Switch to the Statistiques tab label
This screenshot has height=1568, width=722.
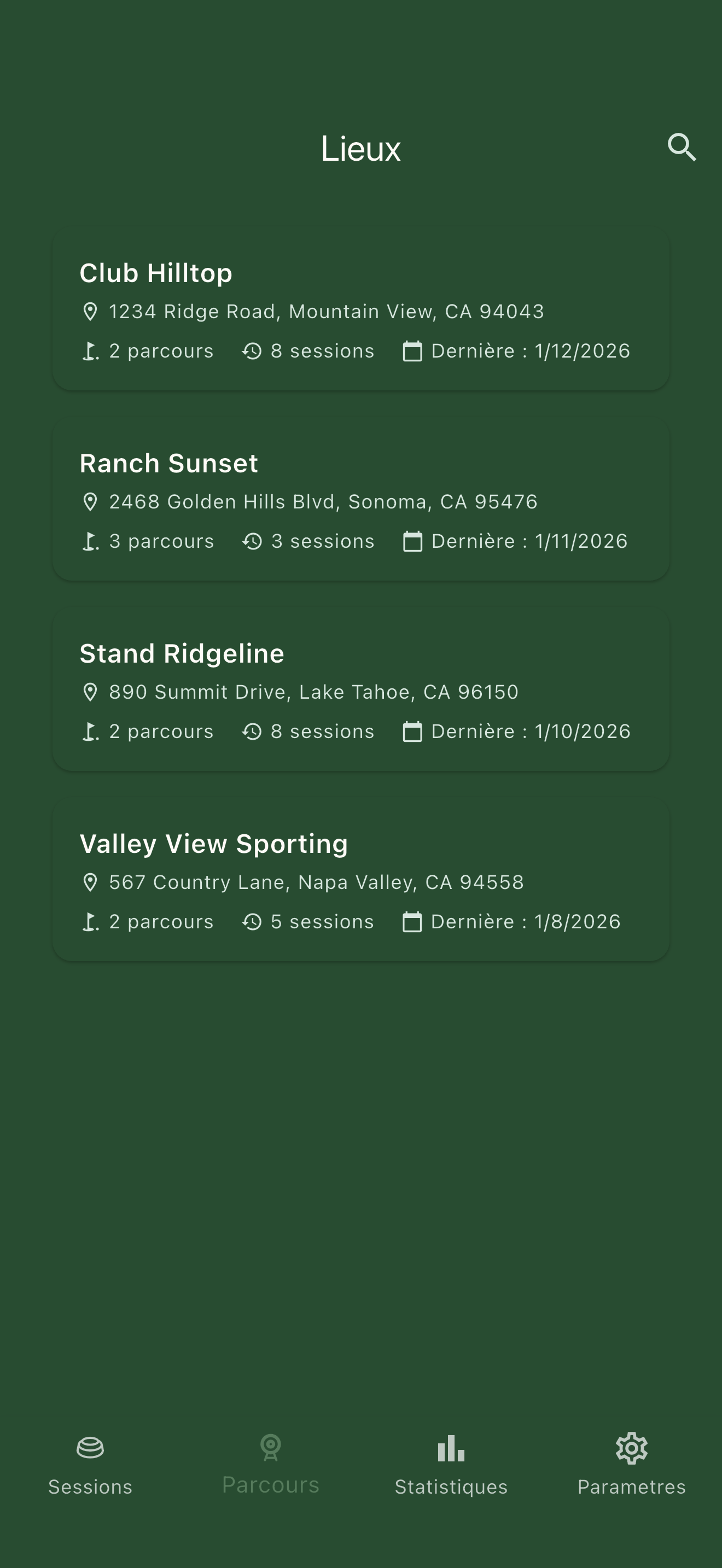pos(451,1487)
